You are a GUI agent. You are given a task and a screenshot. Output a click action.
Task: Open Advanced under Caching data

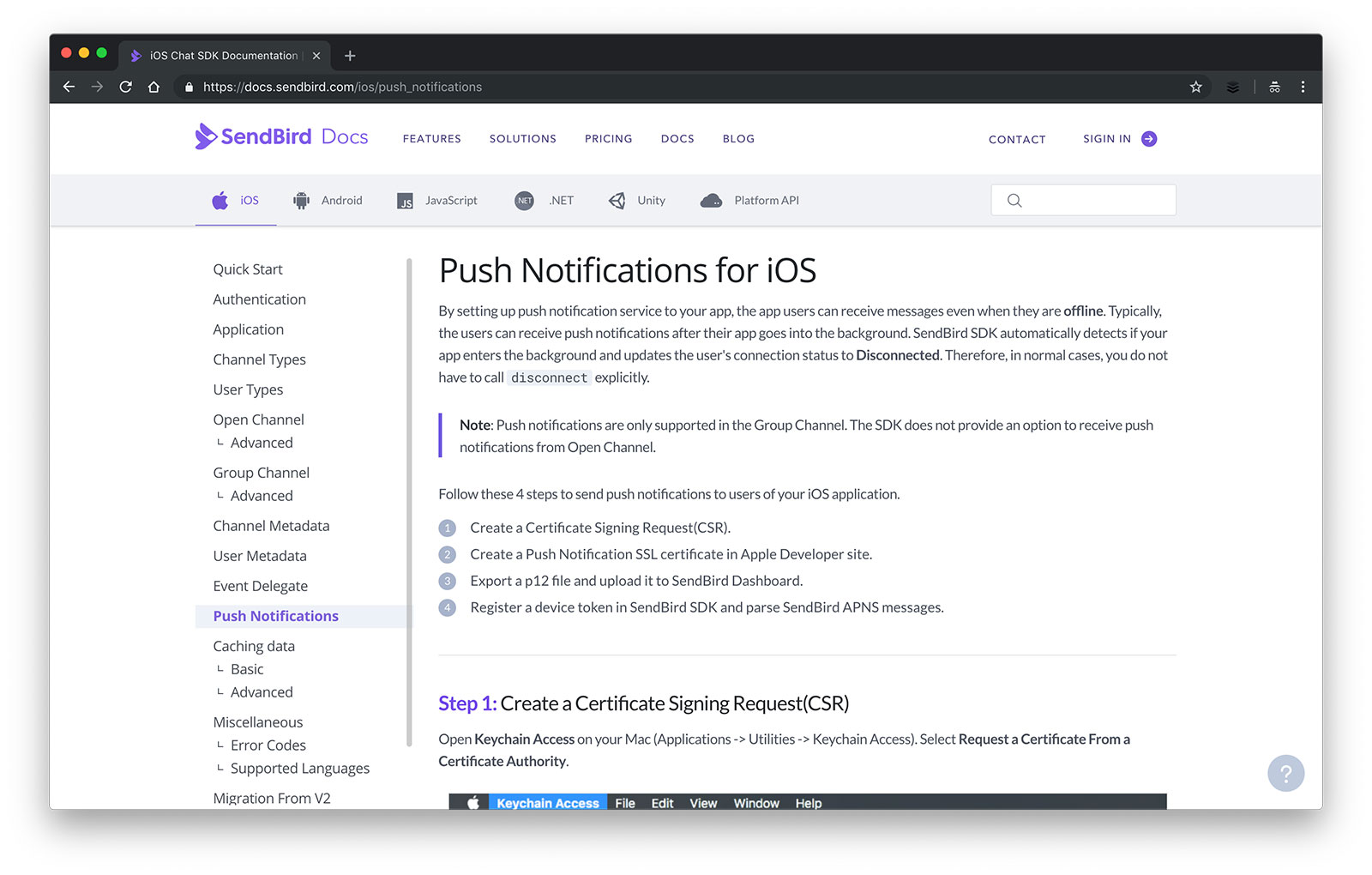(x=262, y=692)
